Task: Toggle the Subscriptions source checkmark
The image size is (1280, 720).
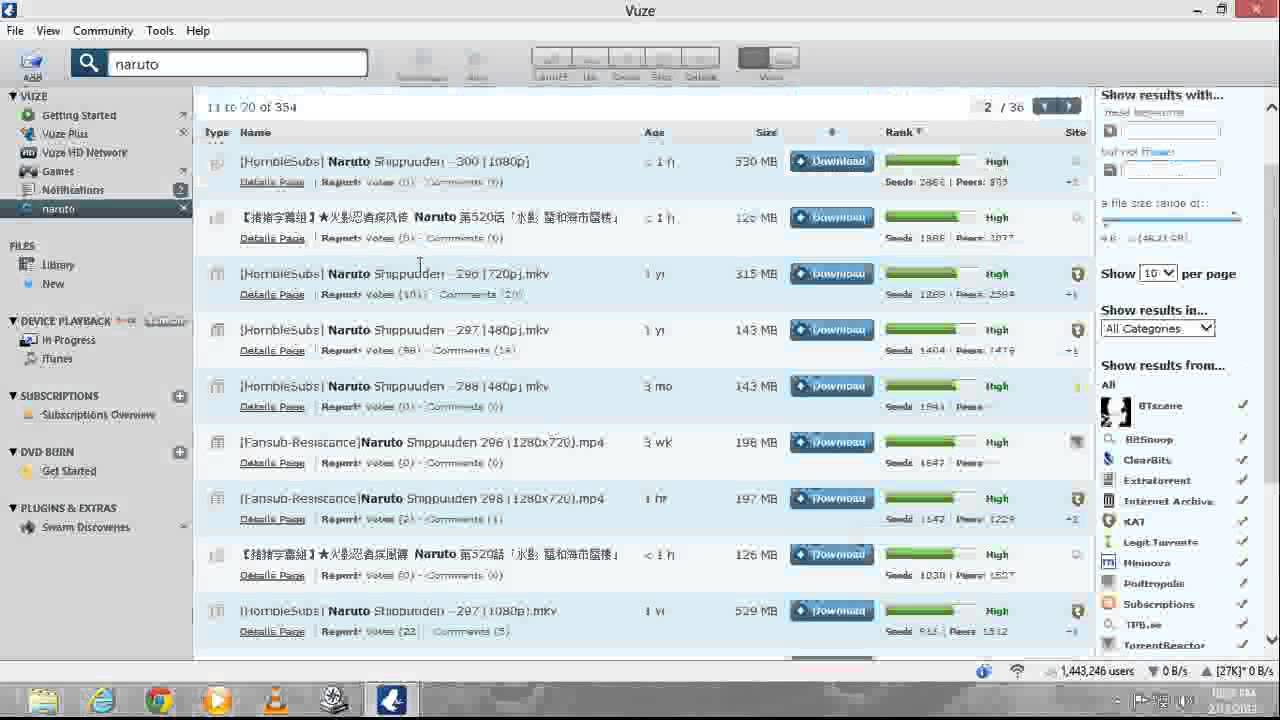Action: [x=1243, y=604]
